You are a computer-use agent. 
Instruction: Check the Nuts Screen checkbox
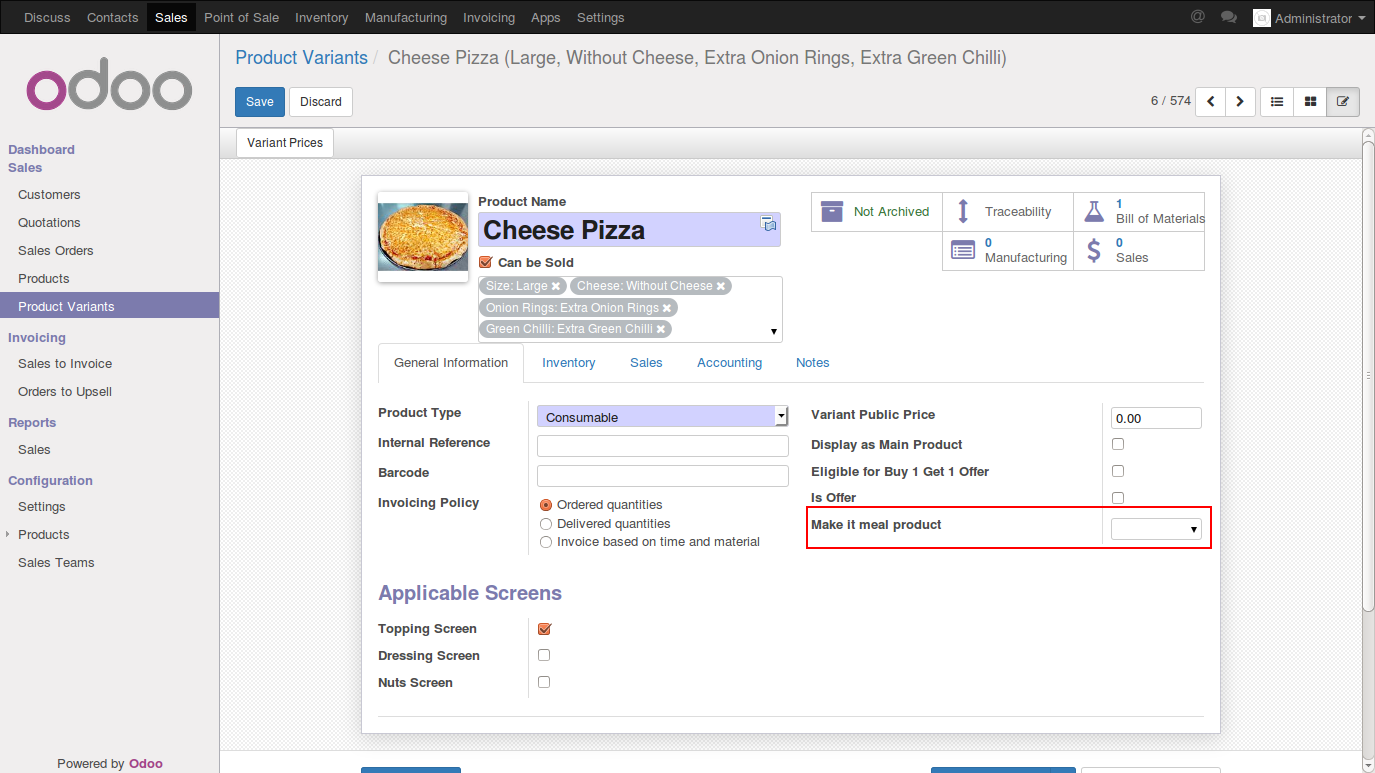pyautogui.click(x=544, y=682)
